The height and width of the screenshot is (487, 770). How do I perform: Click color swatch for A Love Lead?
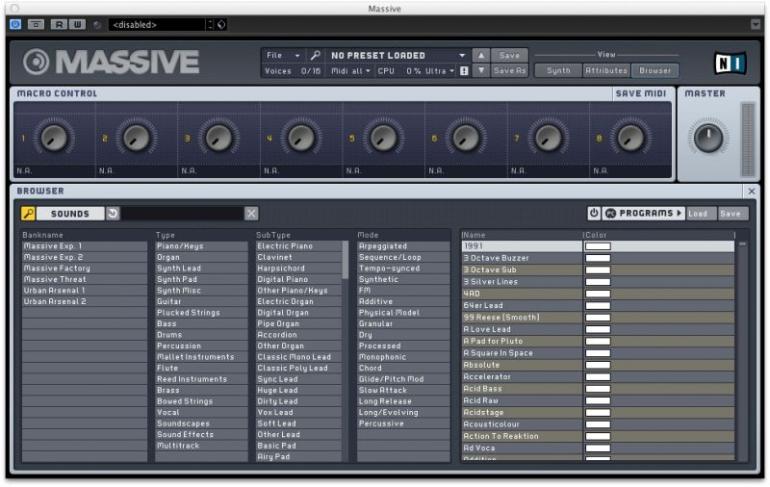click(x=598, y=329)
